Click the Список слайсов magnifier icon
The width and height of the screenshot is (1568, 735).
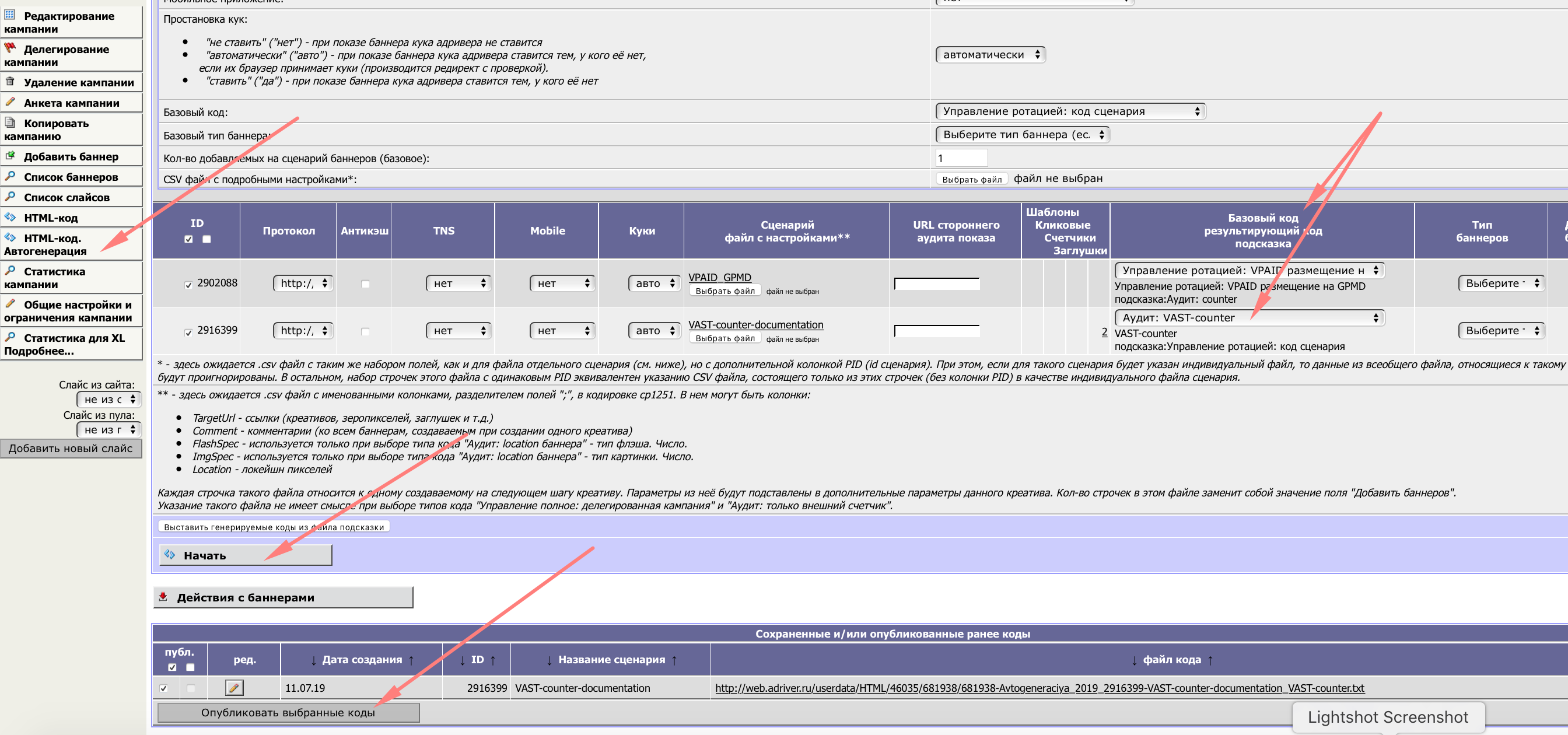pos(10,196)
